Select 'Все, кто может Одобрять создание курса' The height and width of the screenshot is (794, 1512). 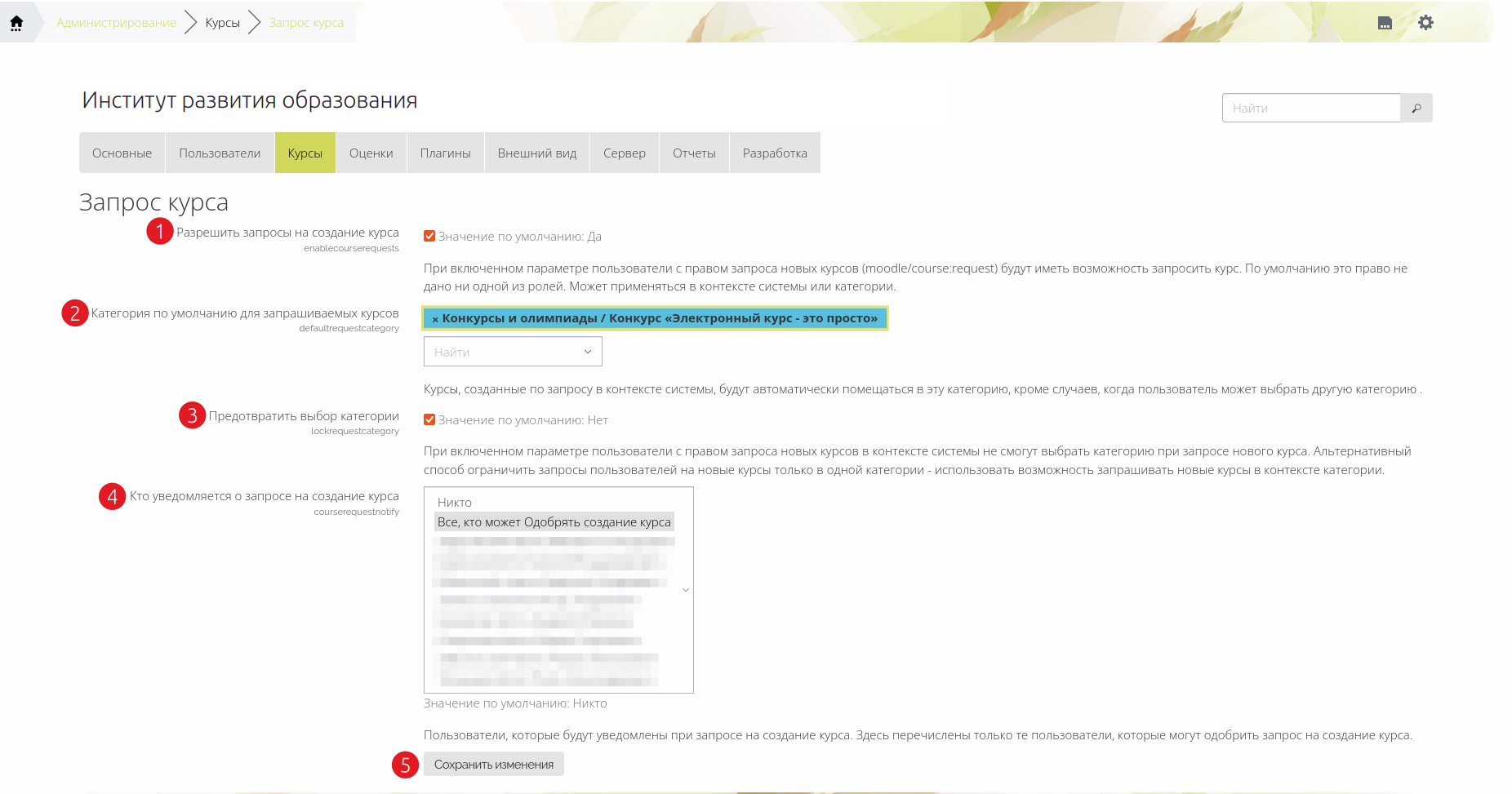click(x=554, y=522)
